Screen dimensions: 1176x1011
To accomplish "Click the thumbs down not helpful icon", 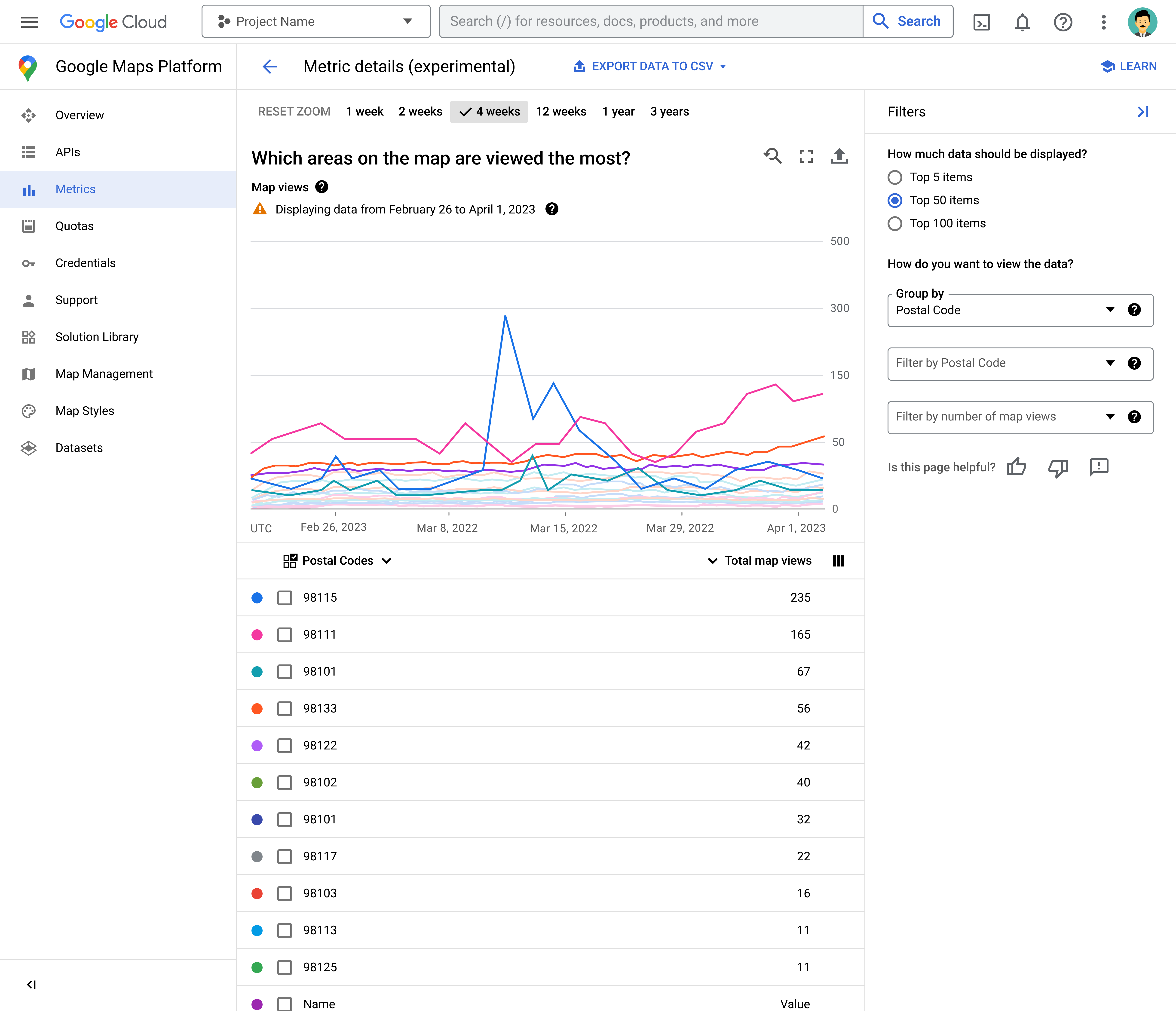I will point(1058,467).
